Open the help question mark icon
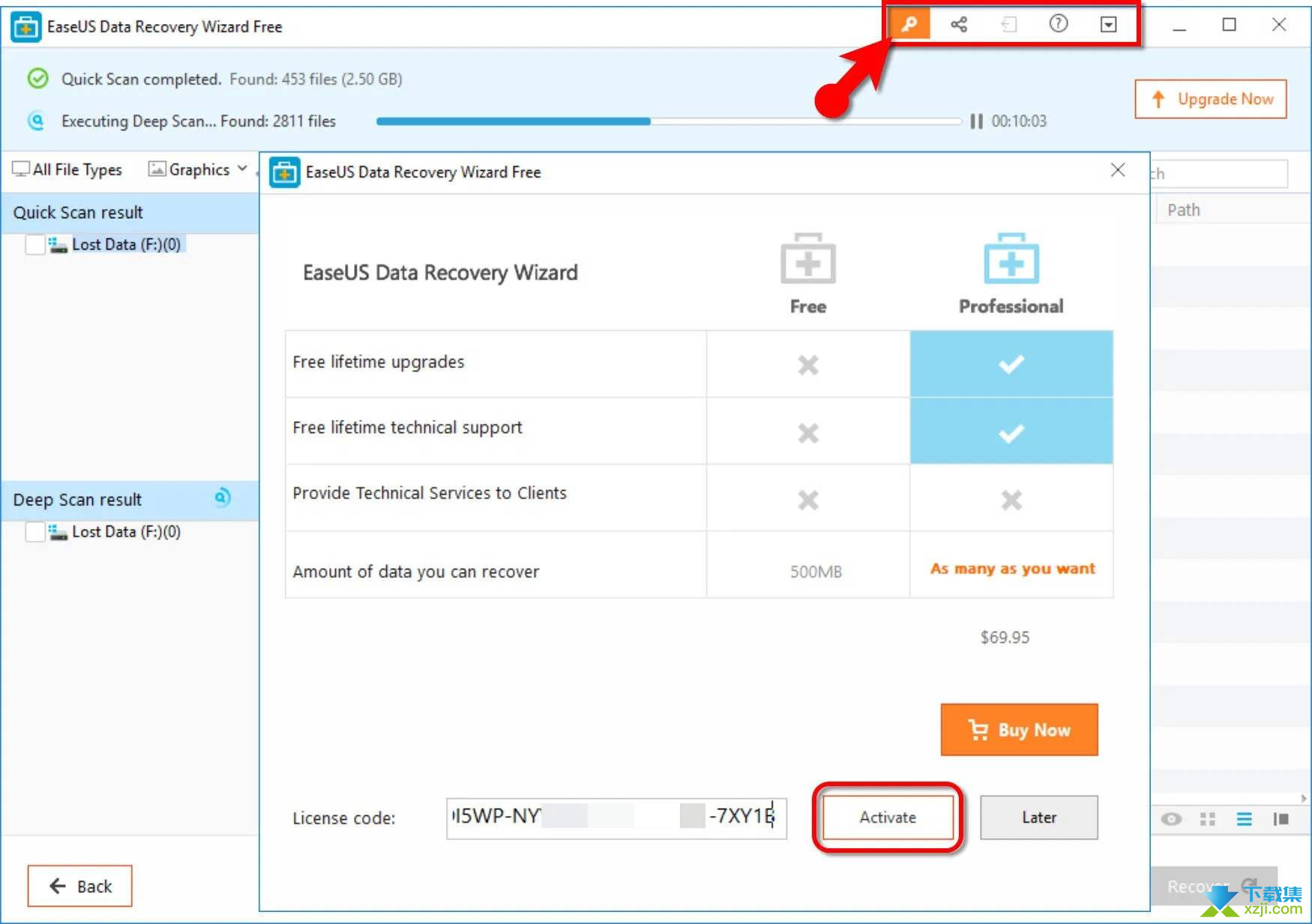The height and width of the screenshot is (924, 1312). pos(1058,24)
